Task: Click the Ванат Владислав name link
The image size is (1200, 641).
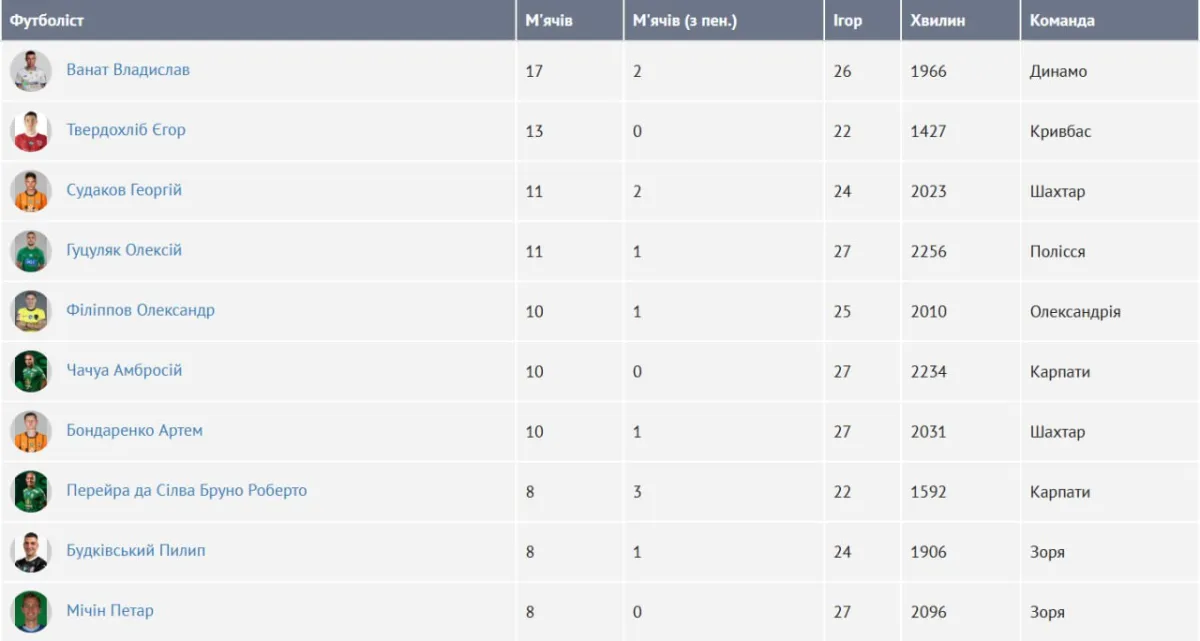Action: pos(128,70)
